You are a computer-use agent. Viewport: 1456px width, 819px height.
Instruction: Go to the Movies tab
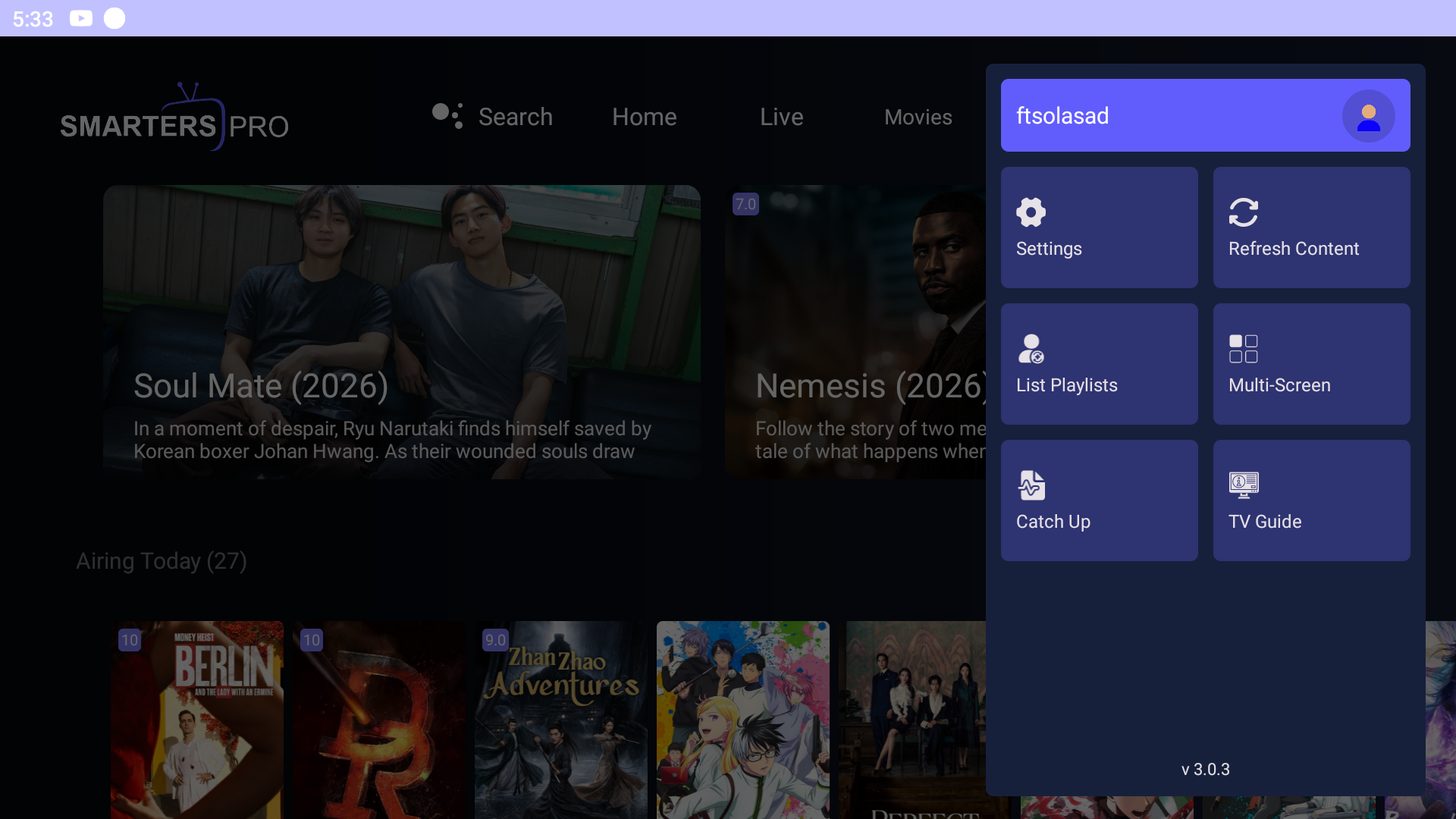[918, 117]
